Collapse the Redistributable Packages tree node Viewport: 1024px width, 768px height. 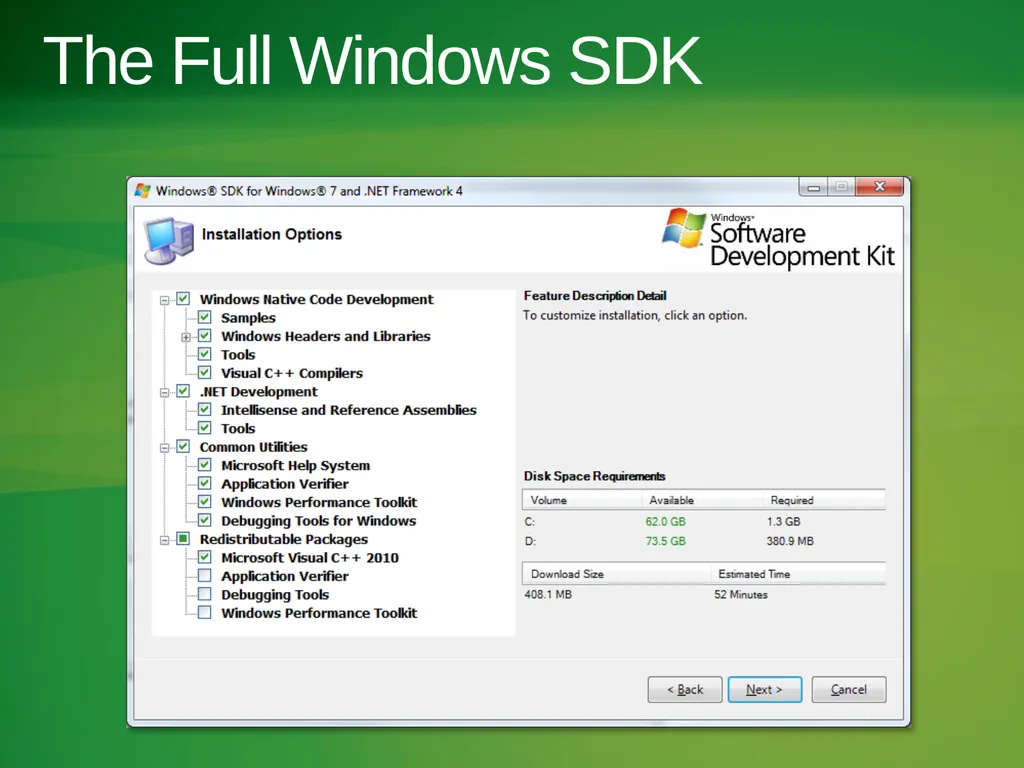[165, 540]
